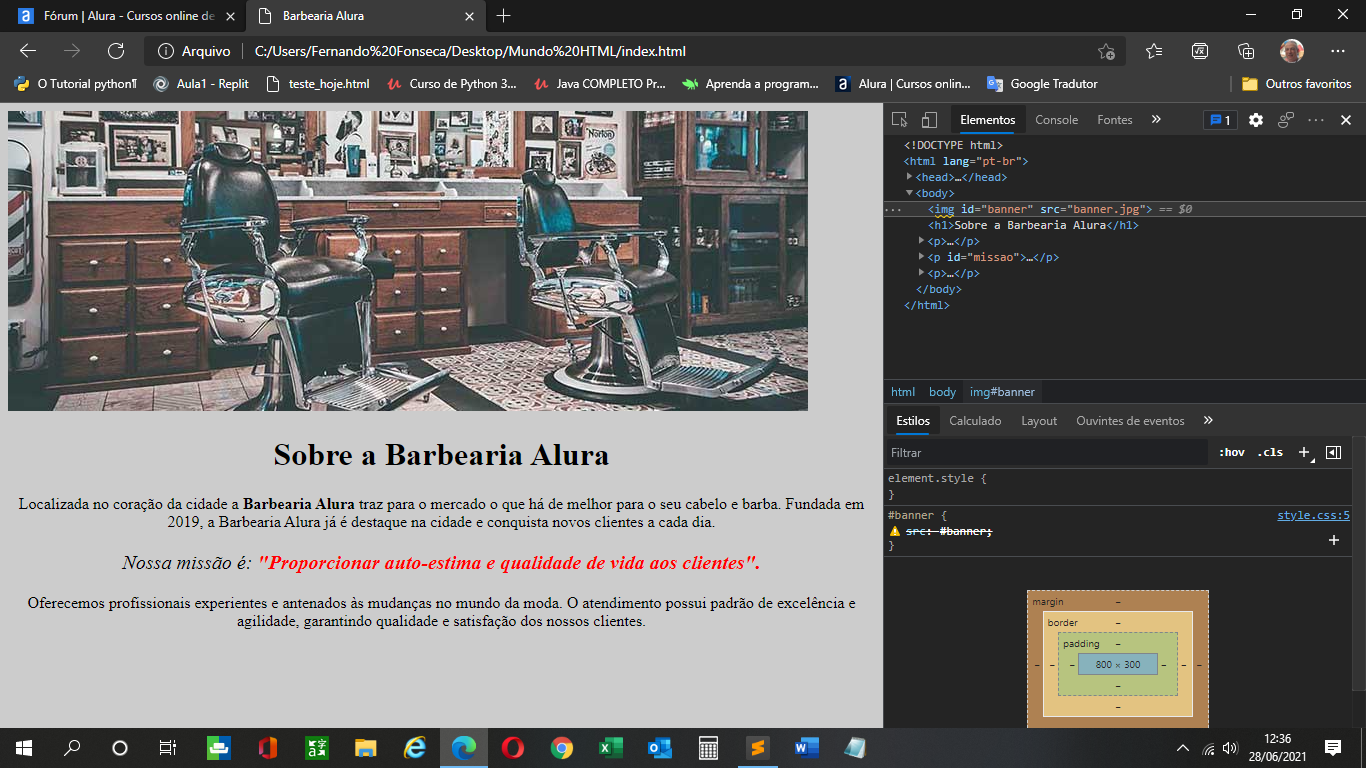Open the Math Solver toolbar icon
1366x768 pixels.
[1200, 51]
